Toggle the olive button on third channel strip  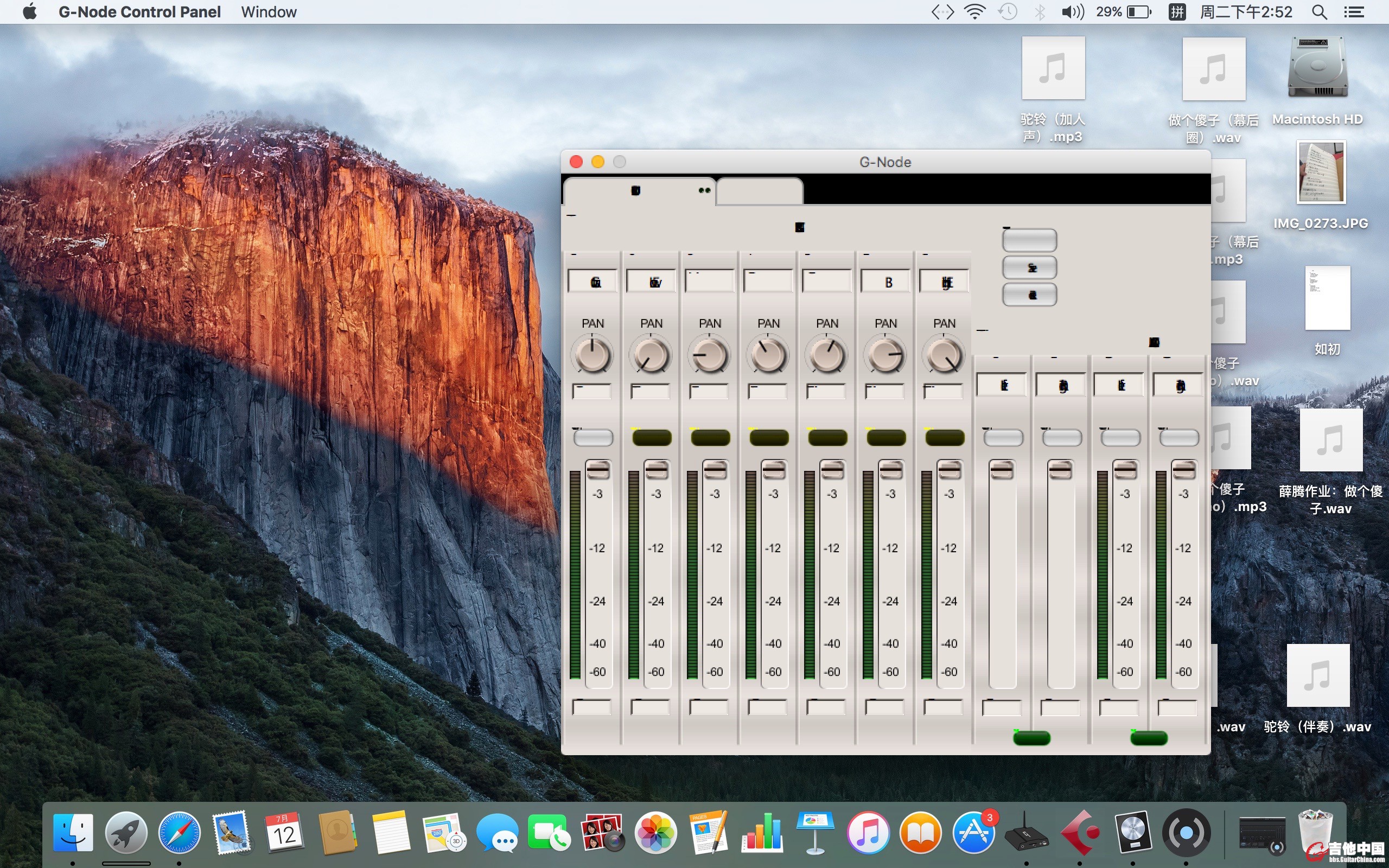[x=710, y=438]
